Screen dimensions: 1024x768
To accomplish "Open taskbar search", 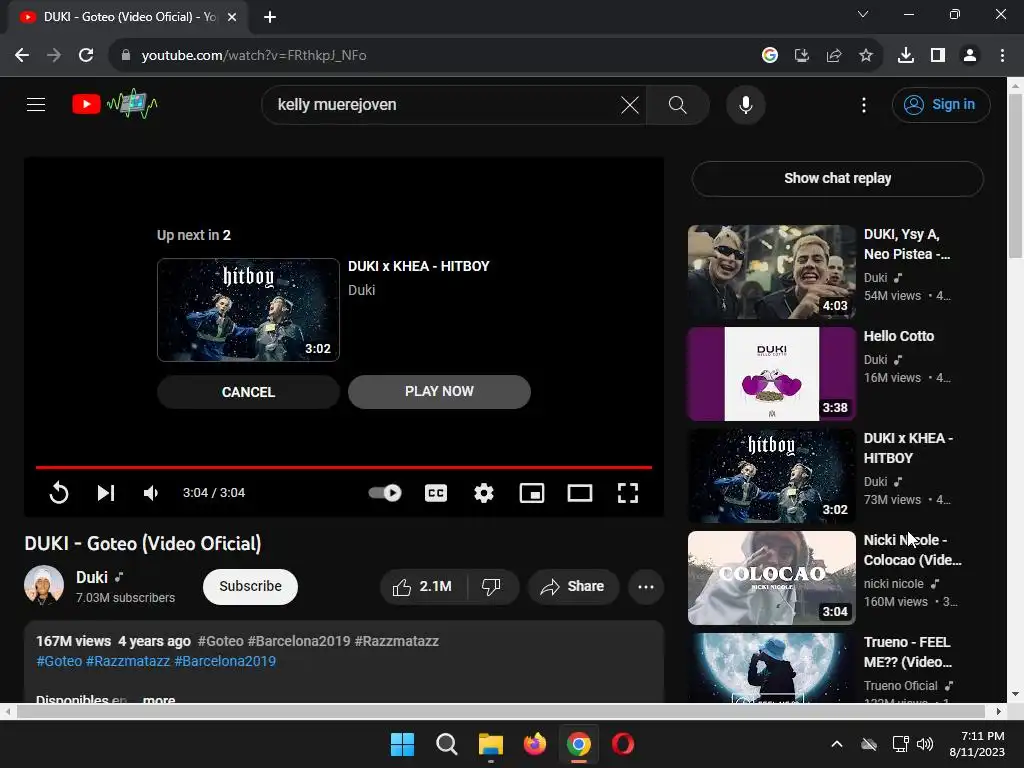I will tap(447, 744).
